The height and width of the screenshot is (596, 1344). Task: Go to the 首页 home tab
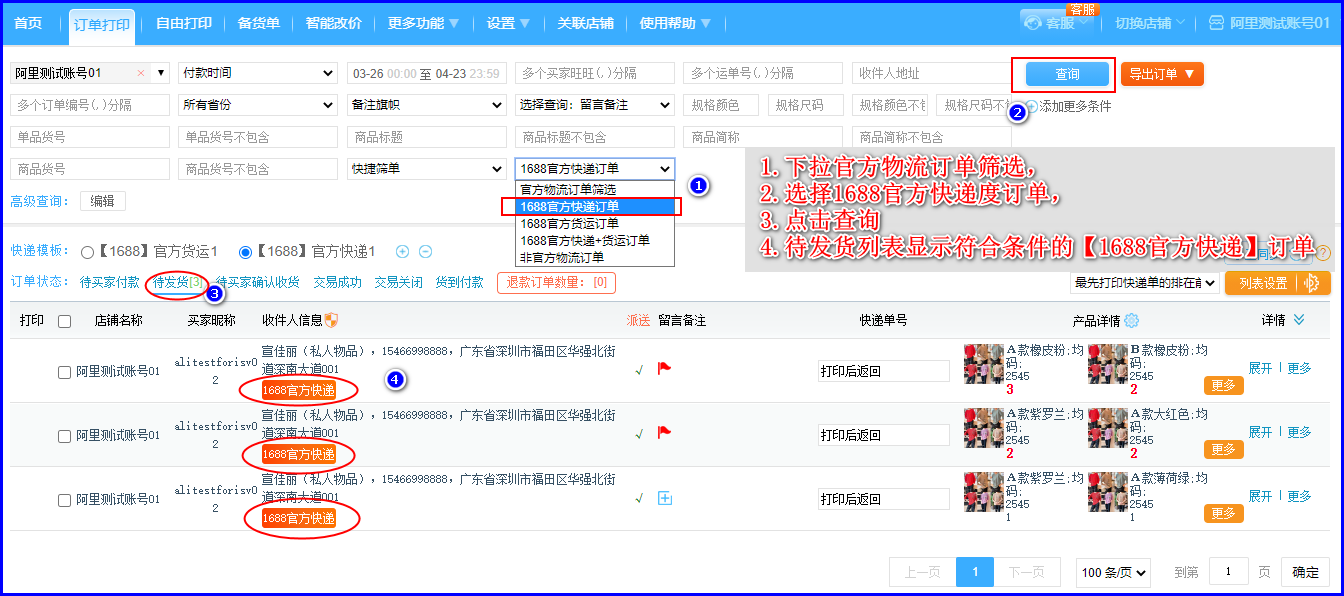coord(28,23)
